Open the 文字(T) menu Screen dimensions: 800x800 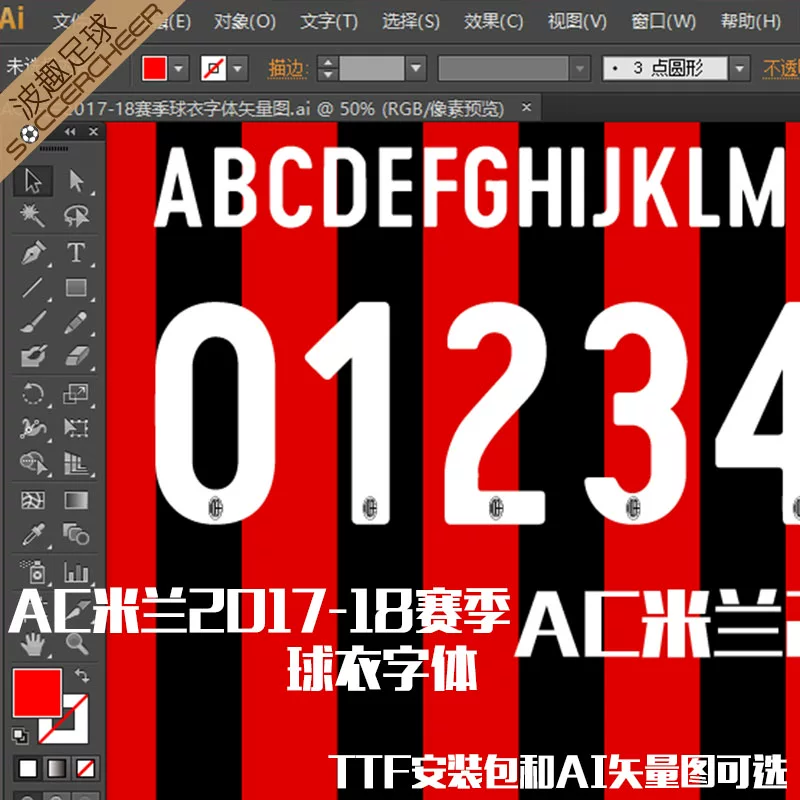[329, 21]
